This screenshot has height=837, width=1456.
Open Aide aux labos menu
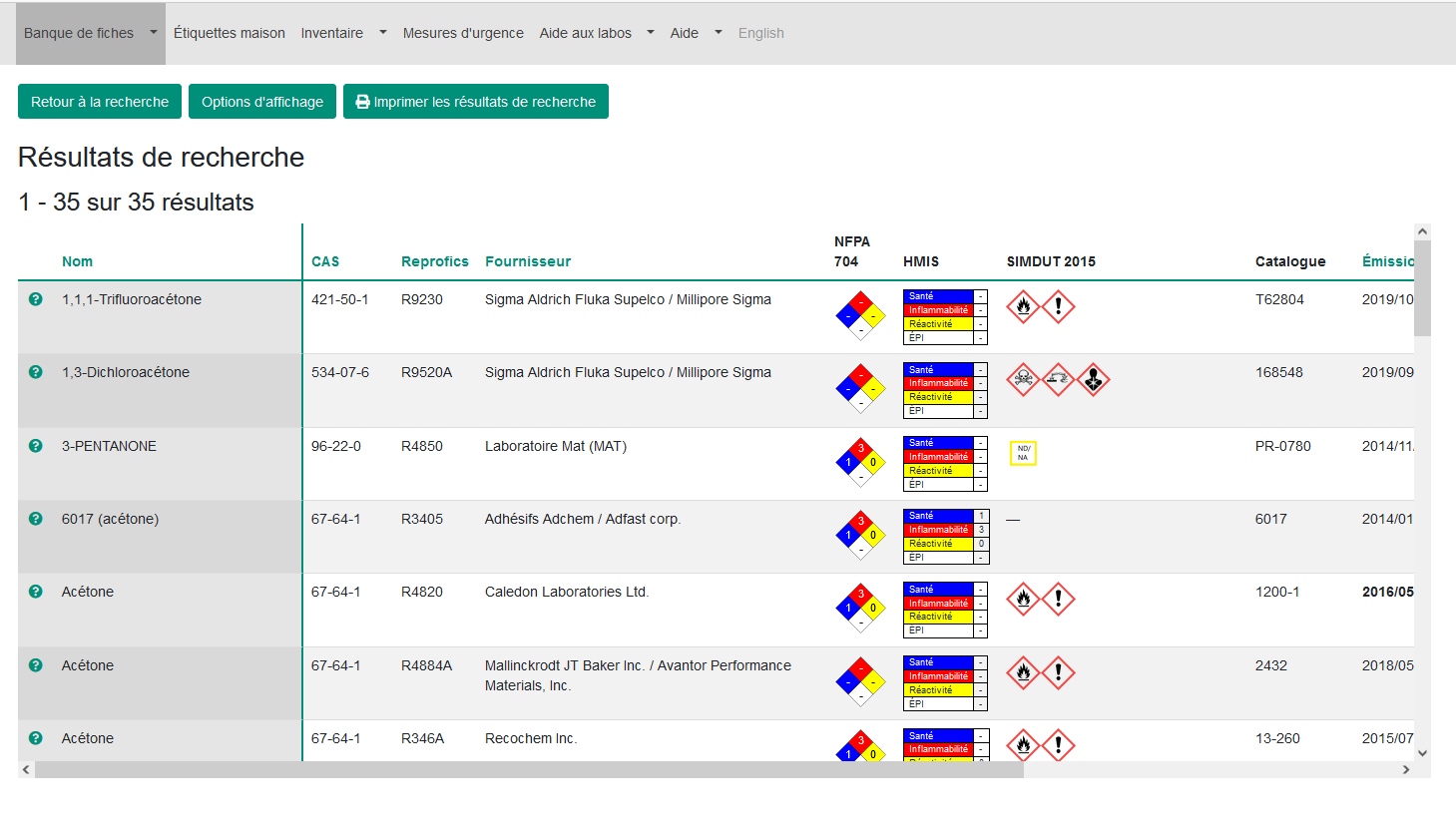point(586,33)
